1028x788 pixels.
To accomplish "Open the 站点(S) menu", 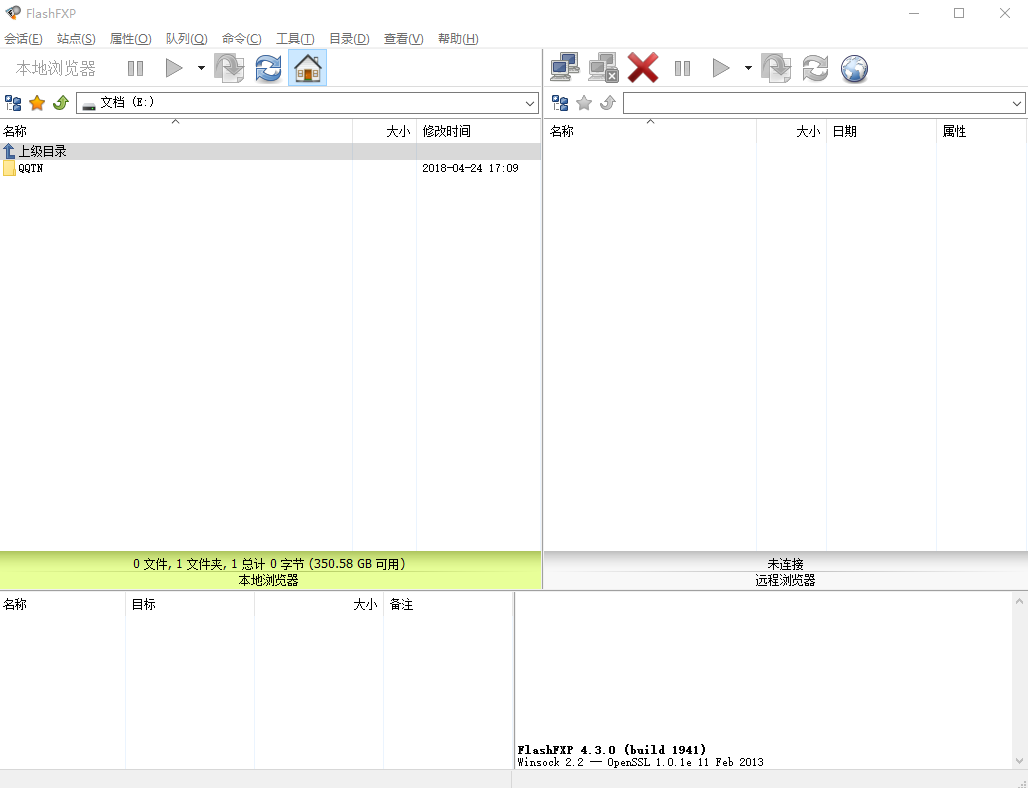I will [76, 39].
